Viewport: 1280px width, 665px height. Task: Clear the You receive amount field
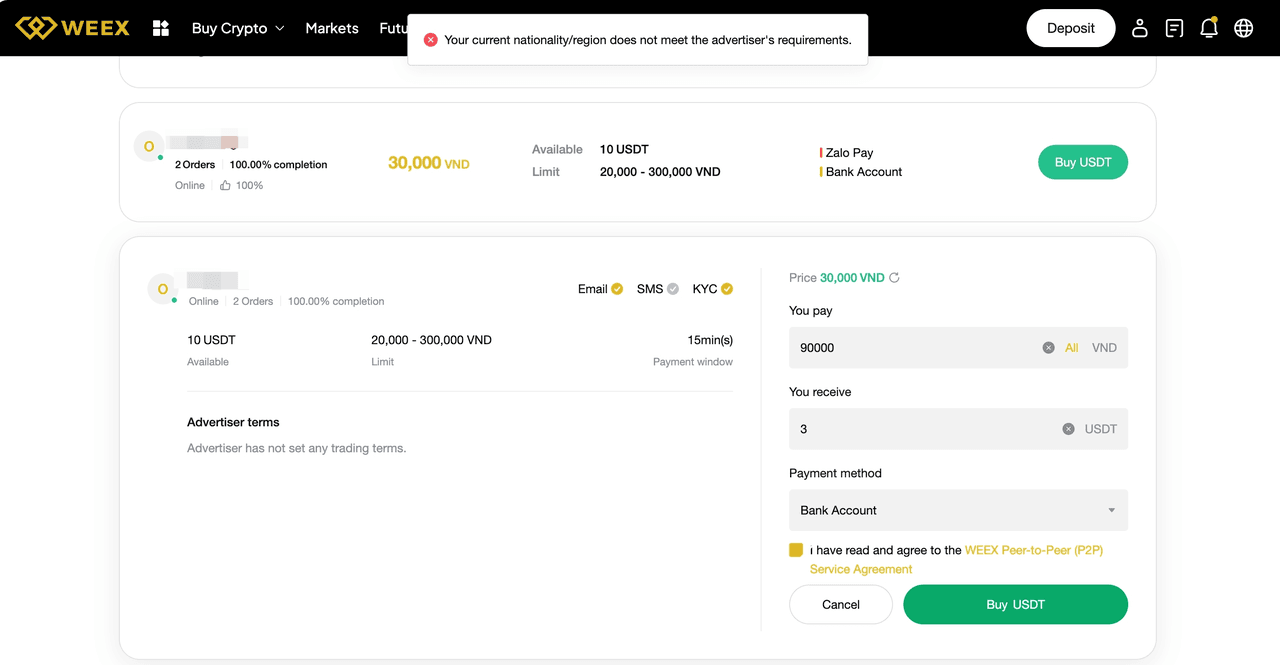coord(1068,429)
